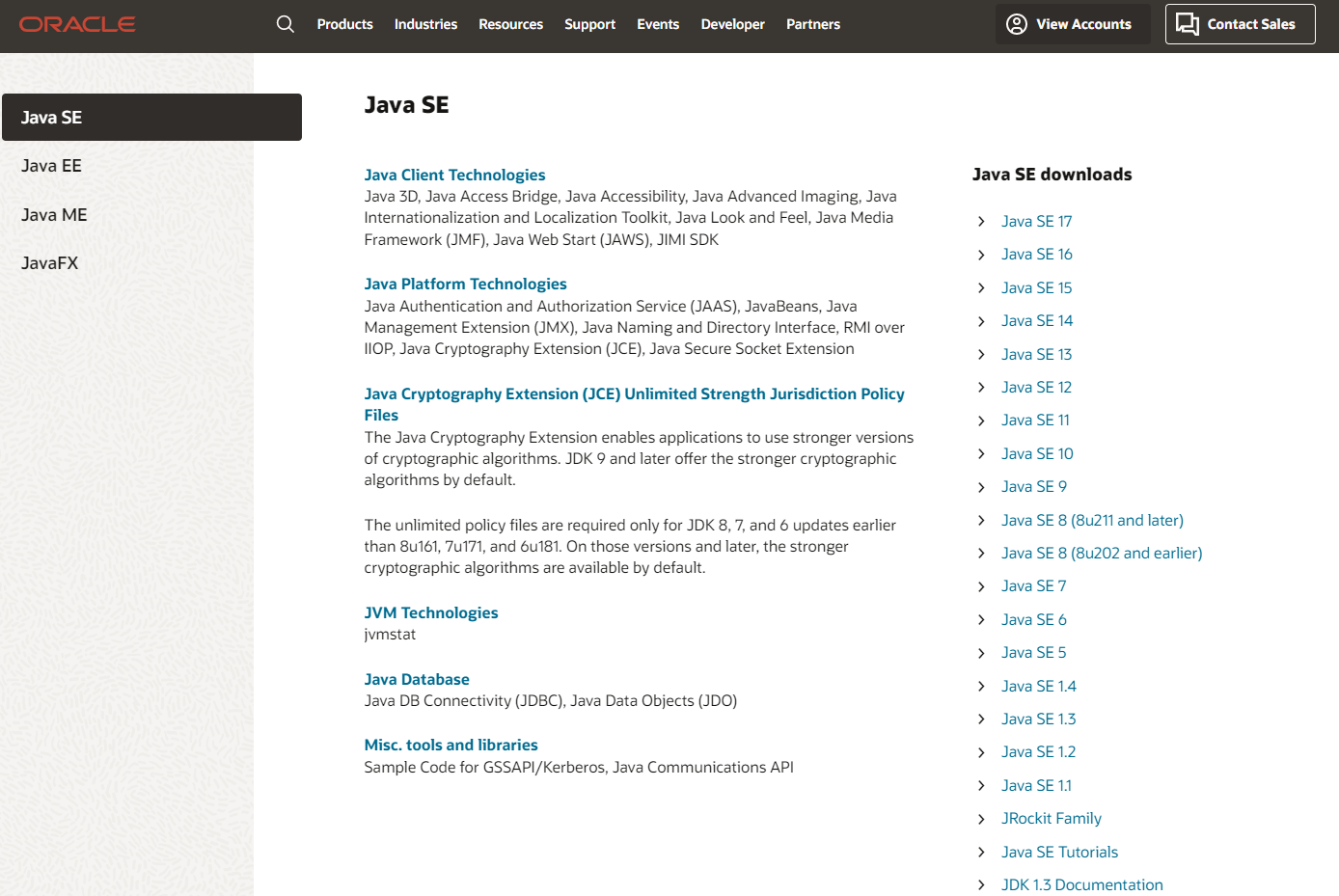
Task: Open Java SE 8 (8u202 and earlier) link
Action: 1102,554
